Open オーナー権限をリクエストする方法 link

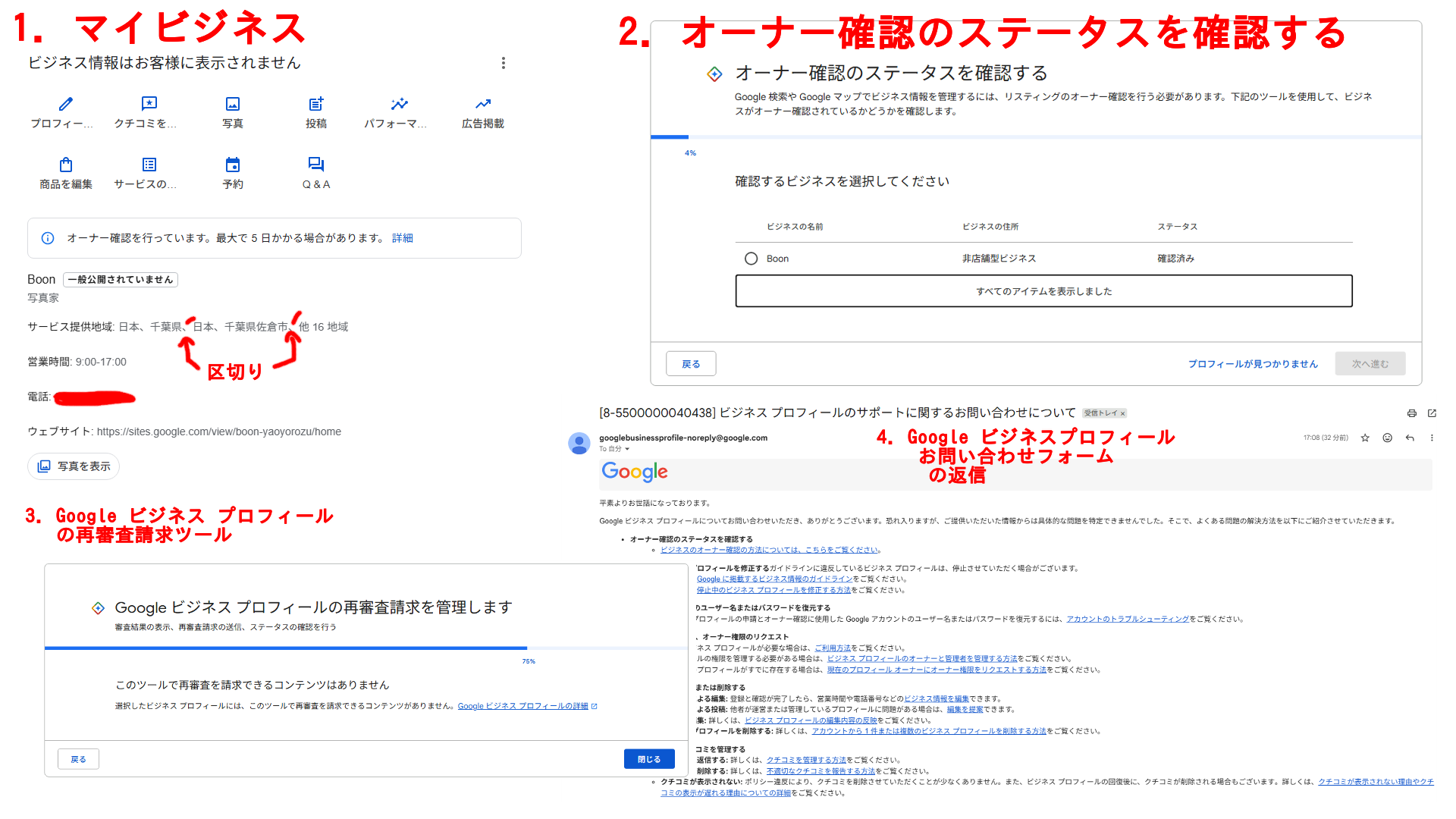pos(937,670)
